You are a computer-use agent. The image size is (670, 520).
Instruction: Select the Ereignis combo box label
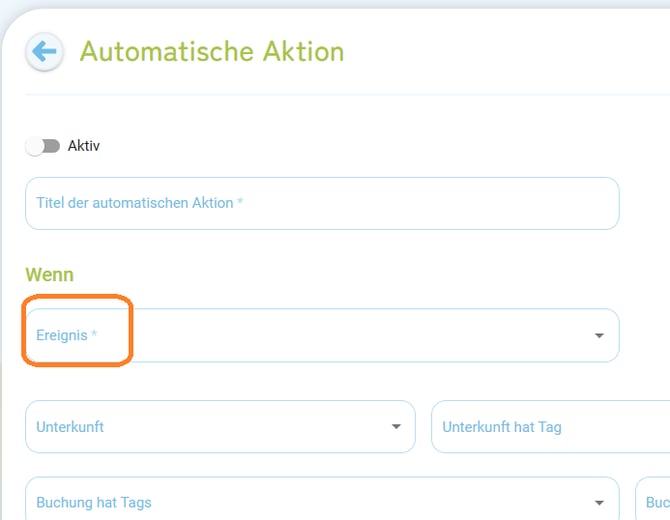point(62,336)
